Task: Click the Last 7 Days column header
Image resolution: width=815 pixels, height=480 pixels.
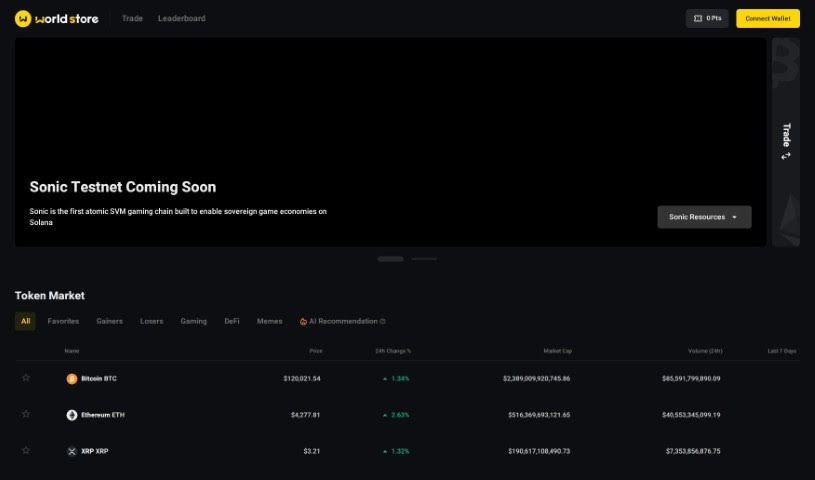Action: 782,351
